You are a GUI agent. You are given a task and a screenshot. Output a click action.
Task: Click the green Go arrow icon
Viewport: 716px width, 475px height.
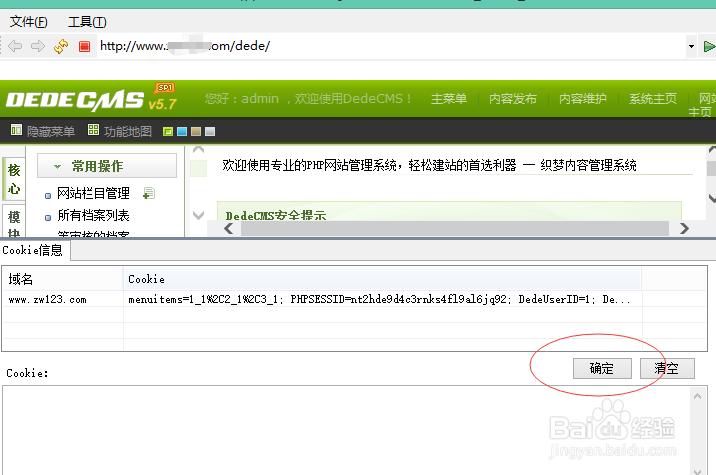click(709, 46)
